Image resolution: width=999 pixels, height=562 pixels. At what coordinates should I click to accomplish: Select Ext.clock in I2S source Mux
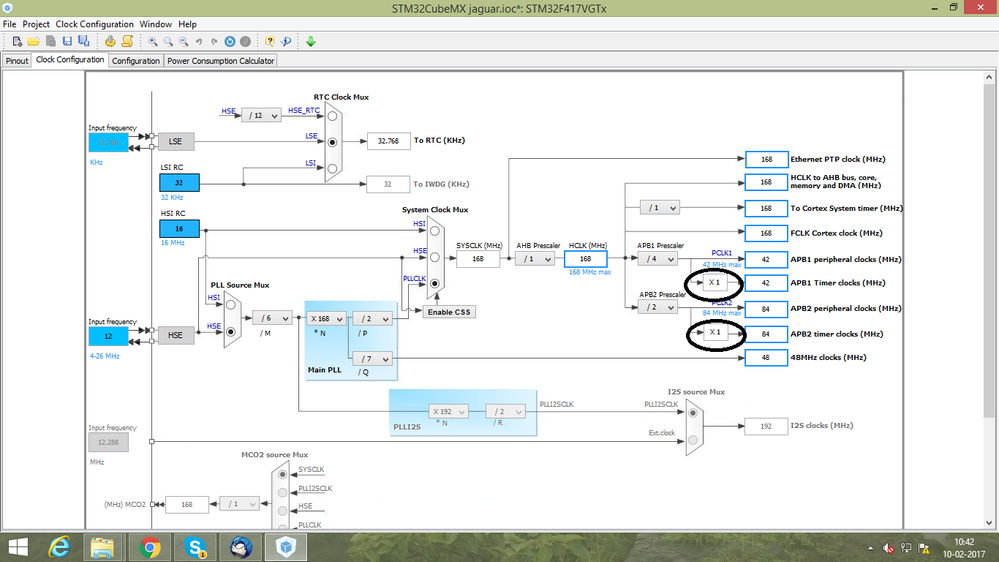pyautogui.click(x=693, y=440)
